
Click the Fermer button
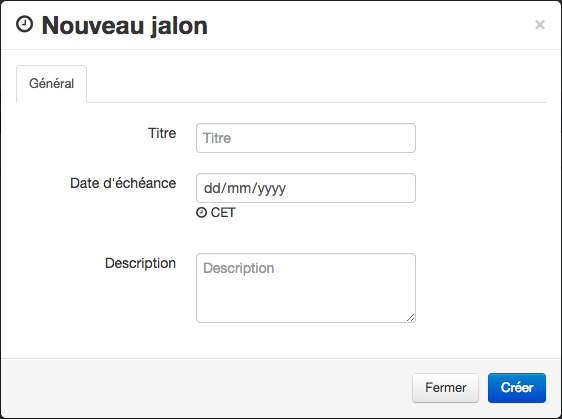[x=445, y=388]
